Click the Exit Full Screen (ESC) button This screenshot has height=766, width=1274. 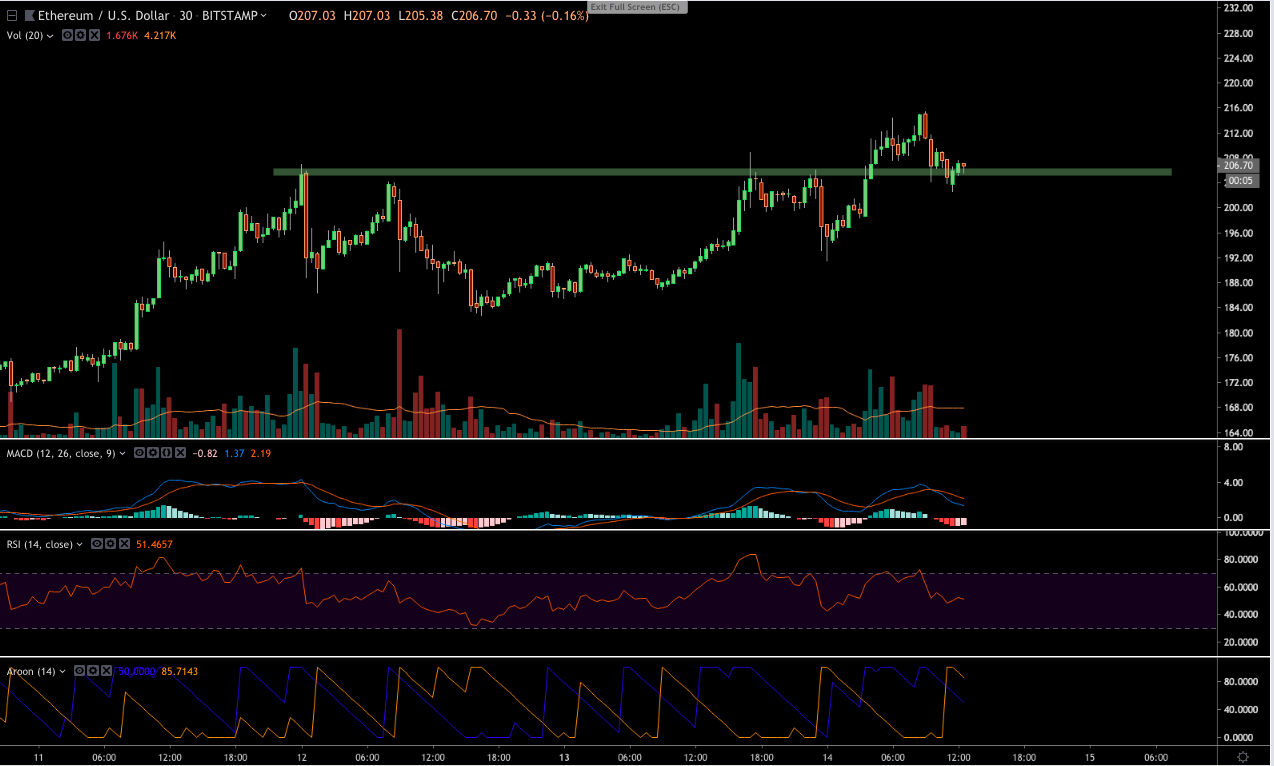point(640,7)
